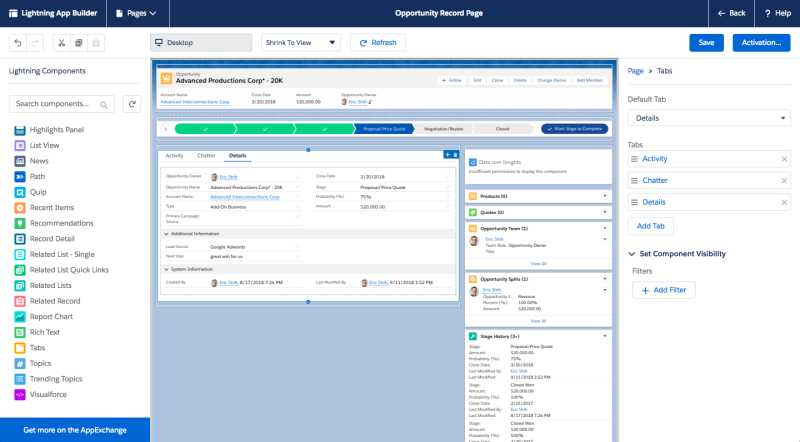The width and height of the screenshot is (800, 442).
Task: Click the undo arrow icon
Action: tap(18, 43)
